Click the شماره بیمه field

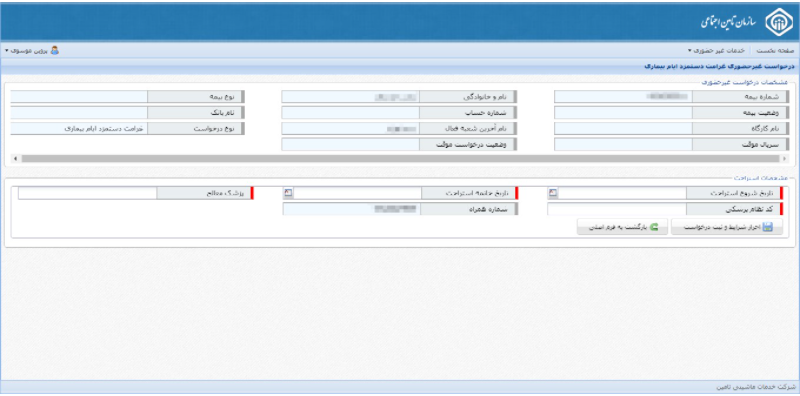click(623, 96)
